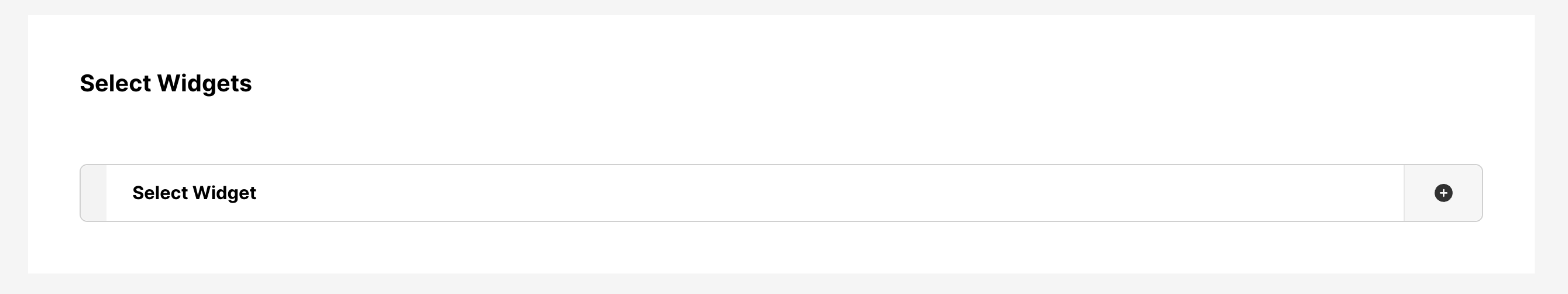Click the Select Widget label text
The height and width of the screenshot is (294, 1568).
(194, 193)
